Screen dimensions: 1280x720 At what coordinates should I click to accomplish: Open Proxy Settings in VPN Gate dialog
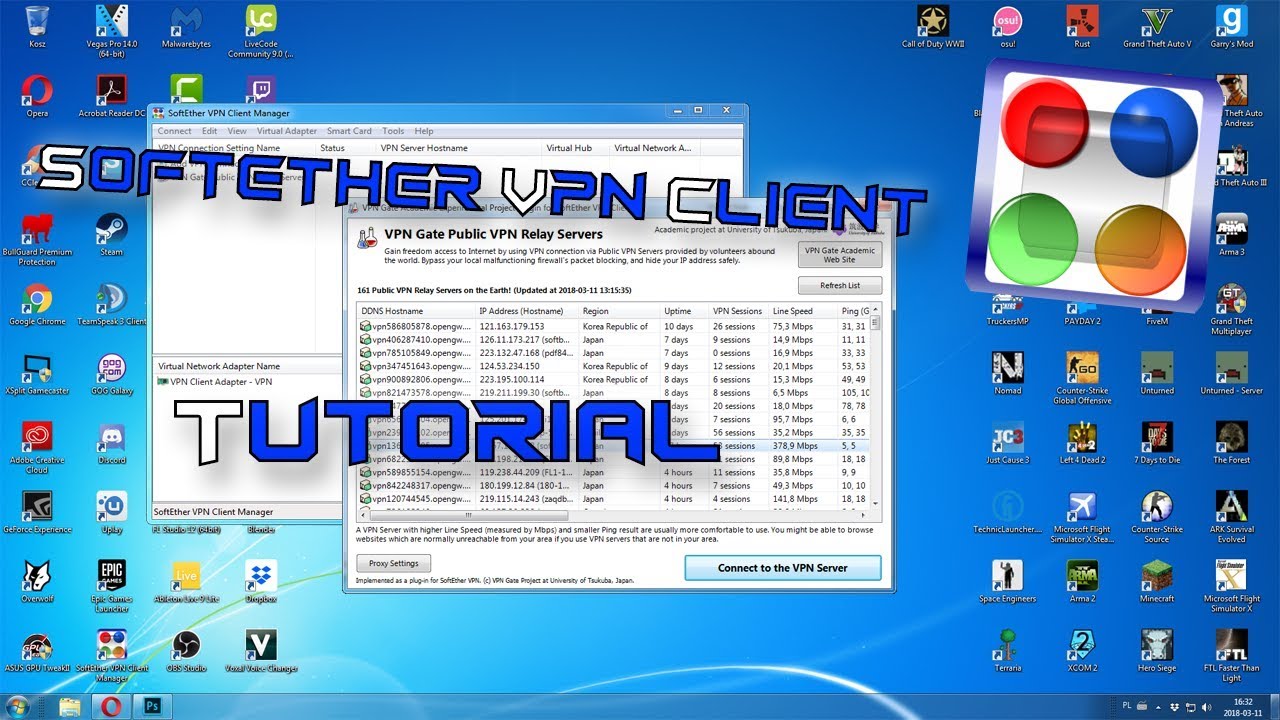click(x=394, y=563)
